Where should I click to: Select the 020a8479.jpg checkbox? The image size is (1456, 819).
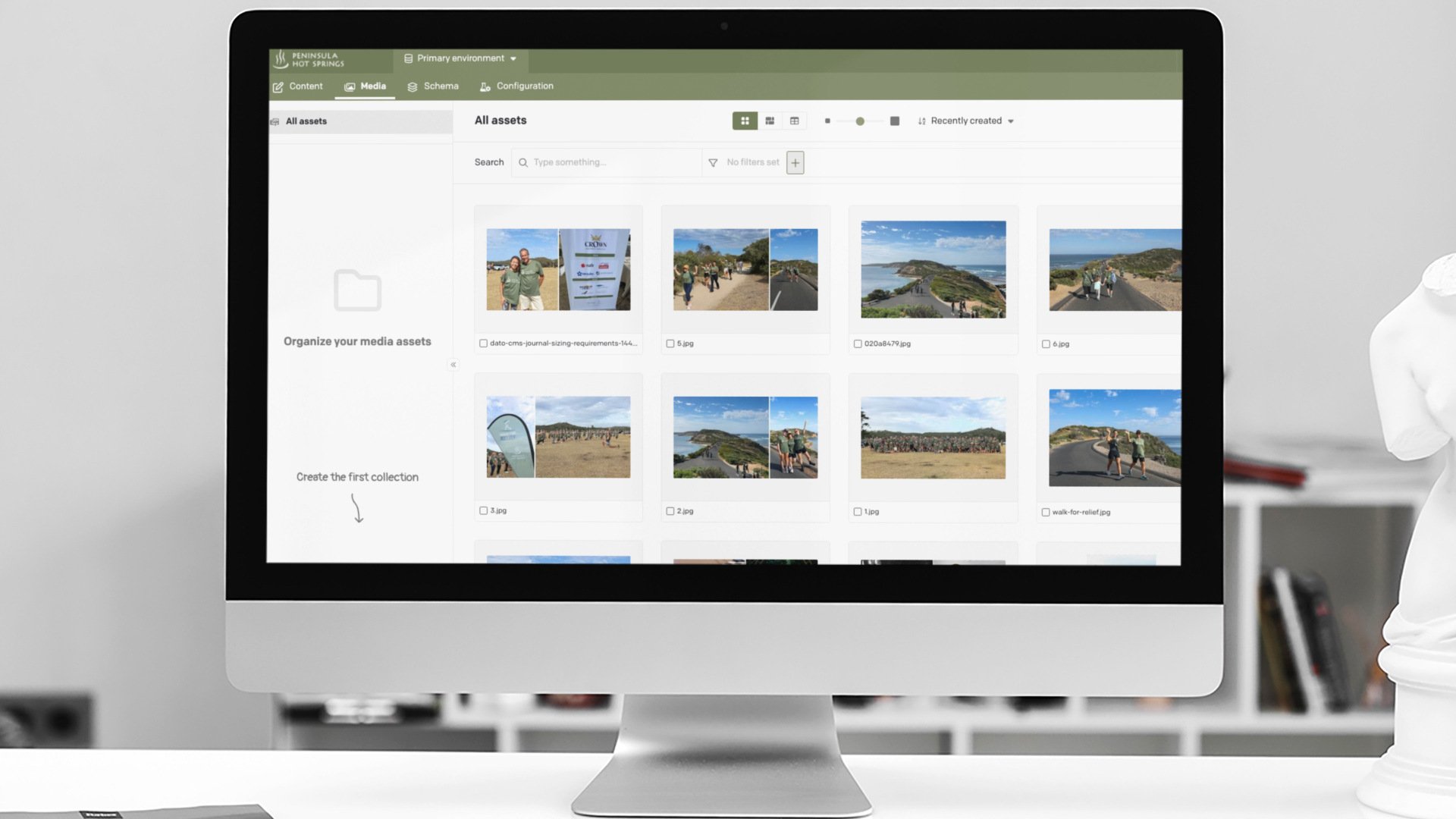point(858,344)
